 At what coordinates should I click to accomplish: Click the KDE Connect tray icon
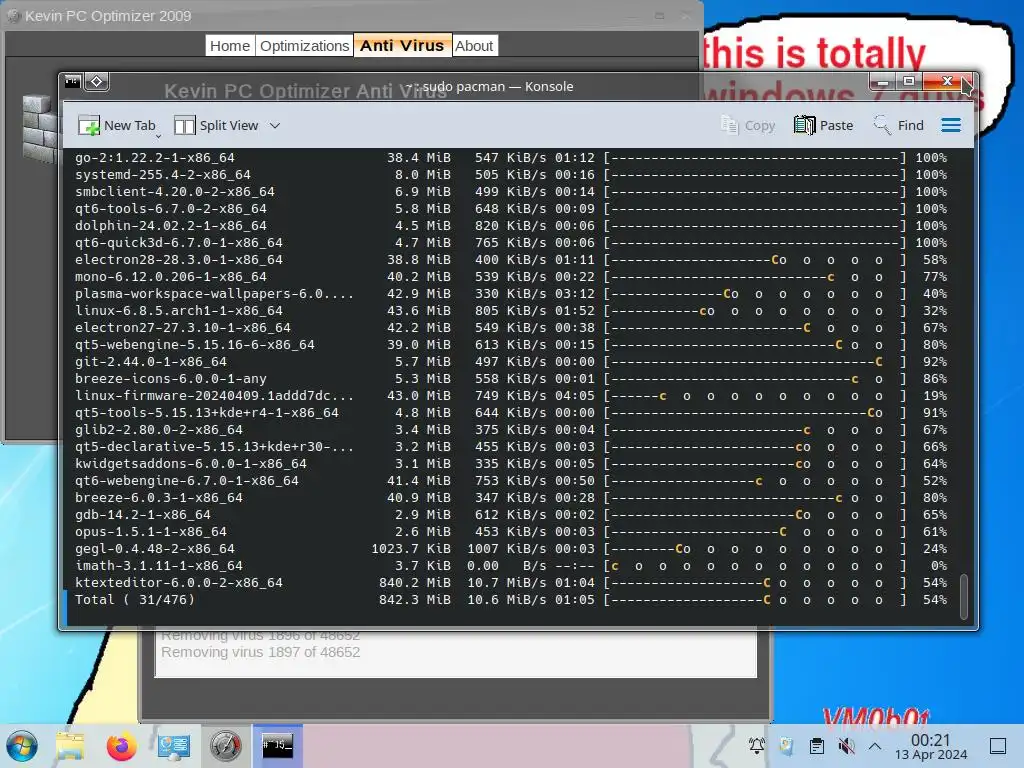pyautogui.click(x=786, y=745)
